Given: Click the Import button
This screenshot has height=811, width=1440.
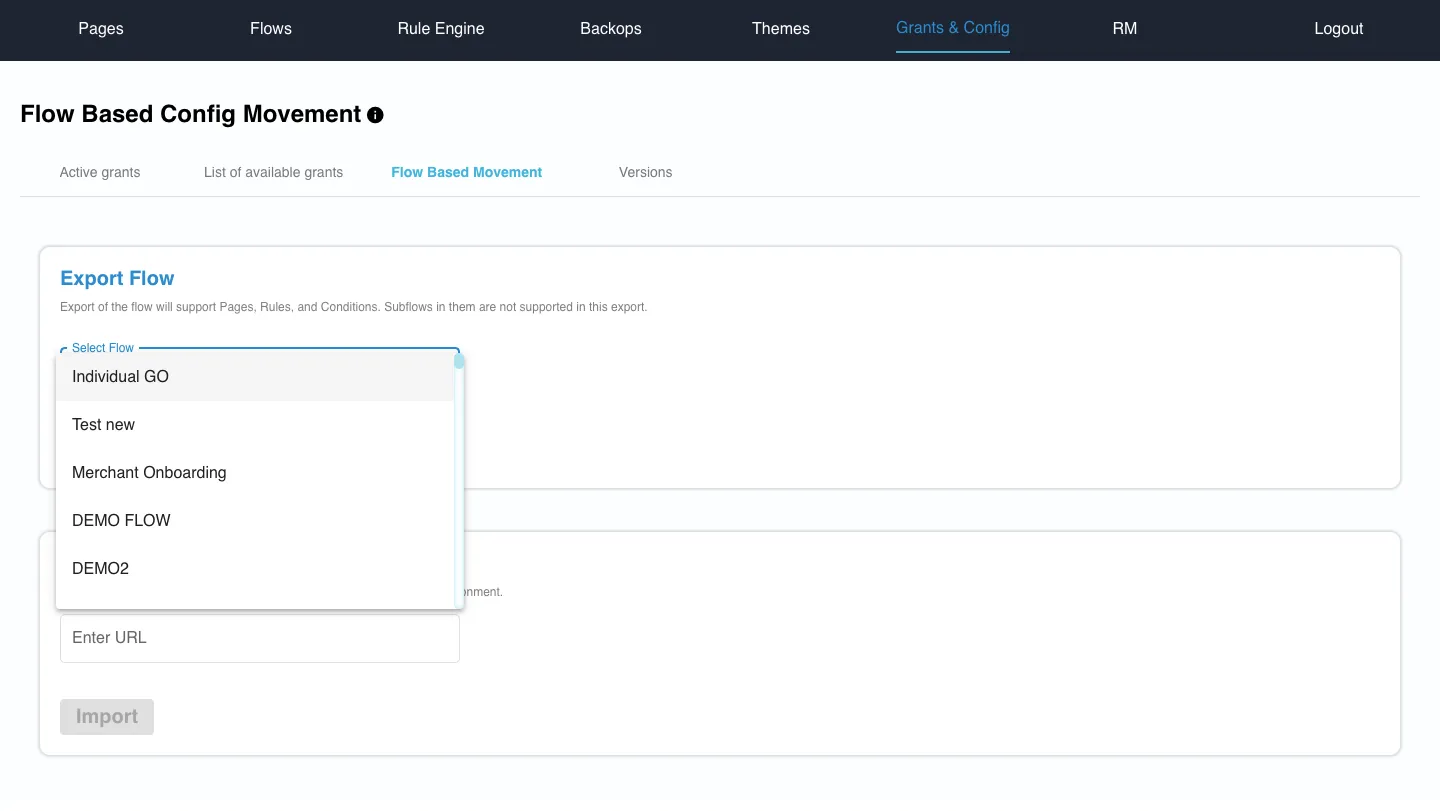Looking at the screenshot, I should [107, 717].
